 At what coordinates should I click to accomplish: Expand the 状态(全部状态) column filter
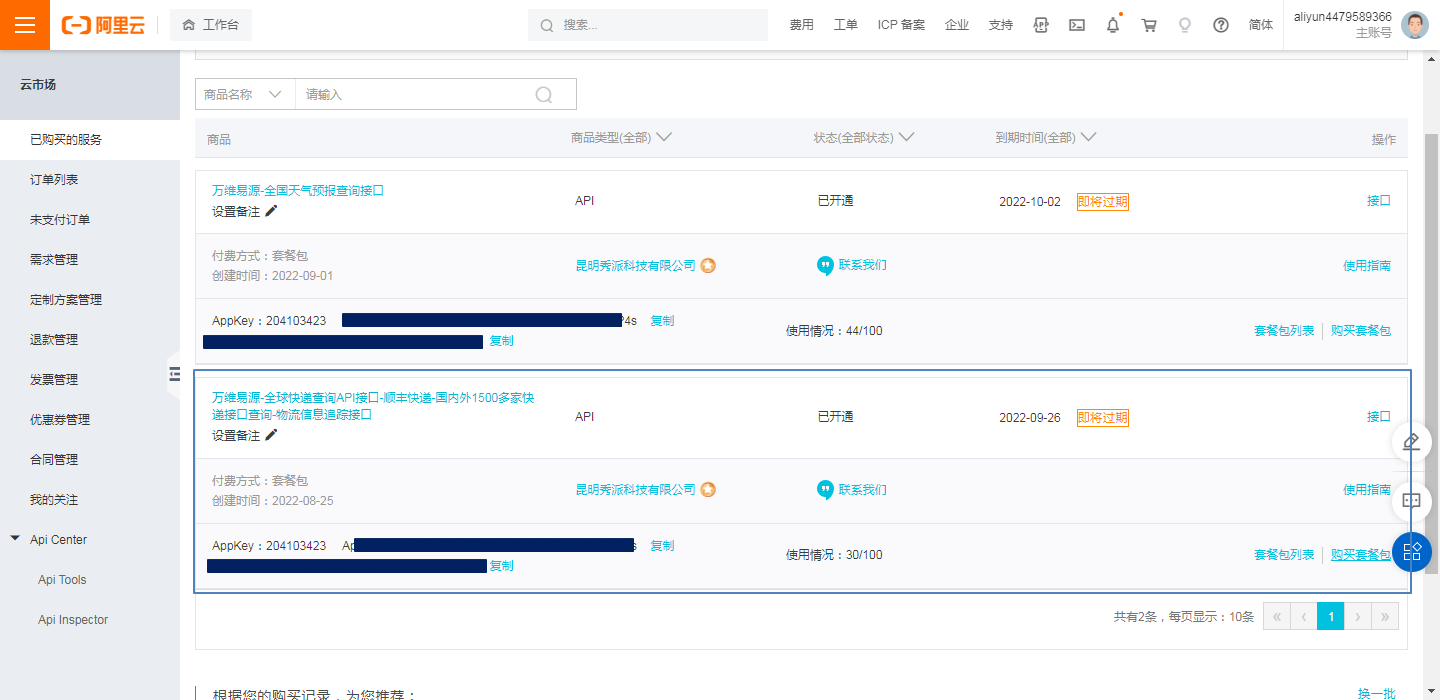pyautogui.click(x=863, y=138)
